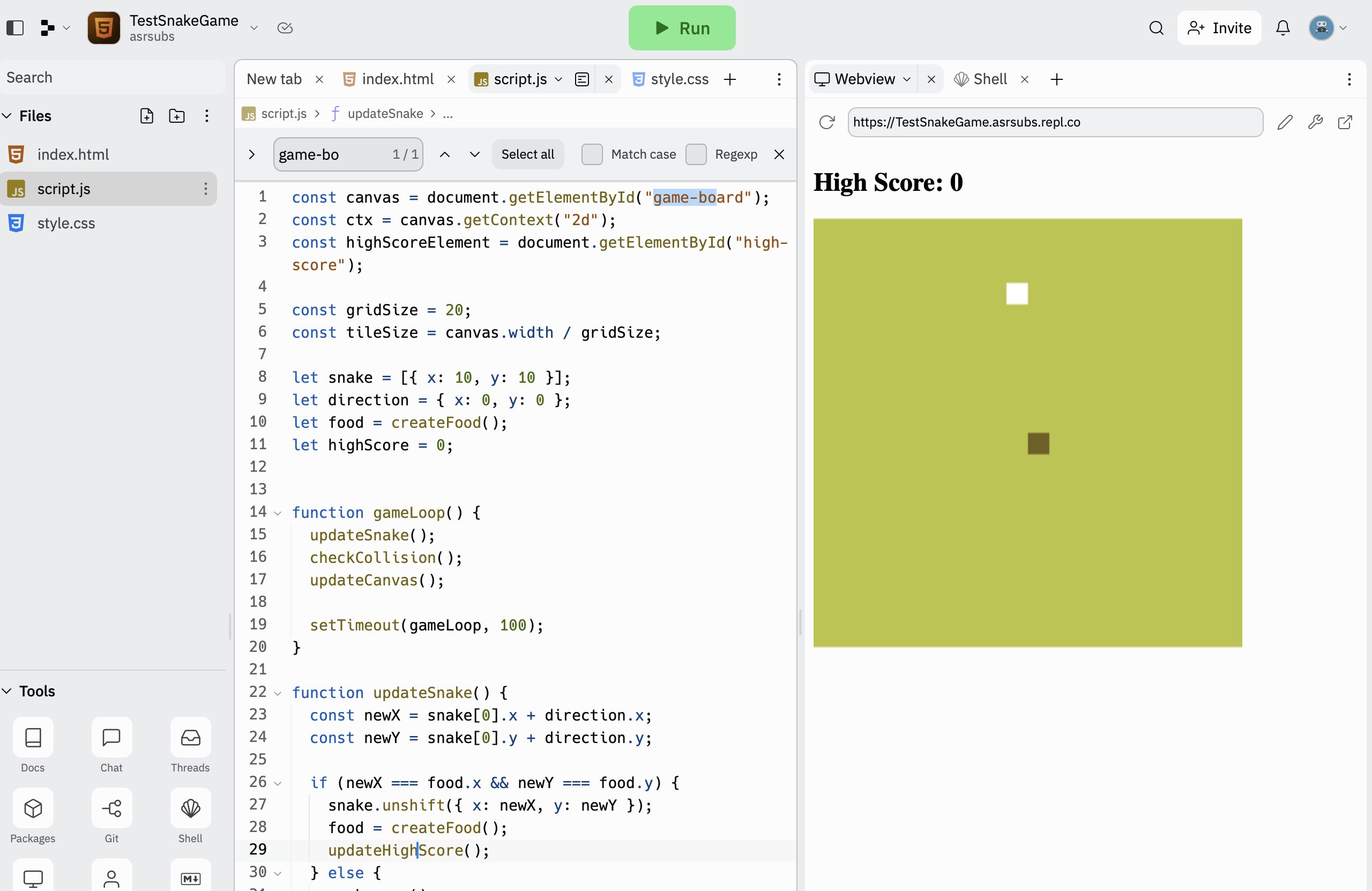Click the new file icon
The height and width of the screenshot is (891, 1372).
click(x=146, y=116)
